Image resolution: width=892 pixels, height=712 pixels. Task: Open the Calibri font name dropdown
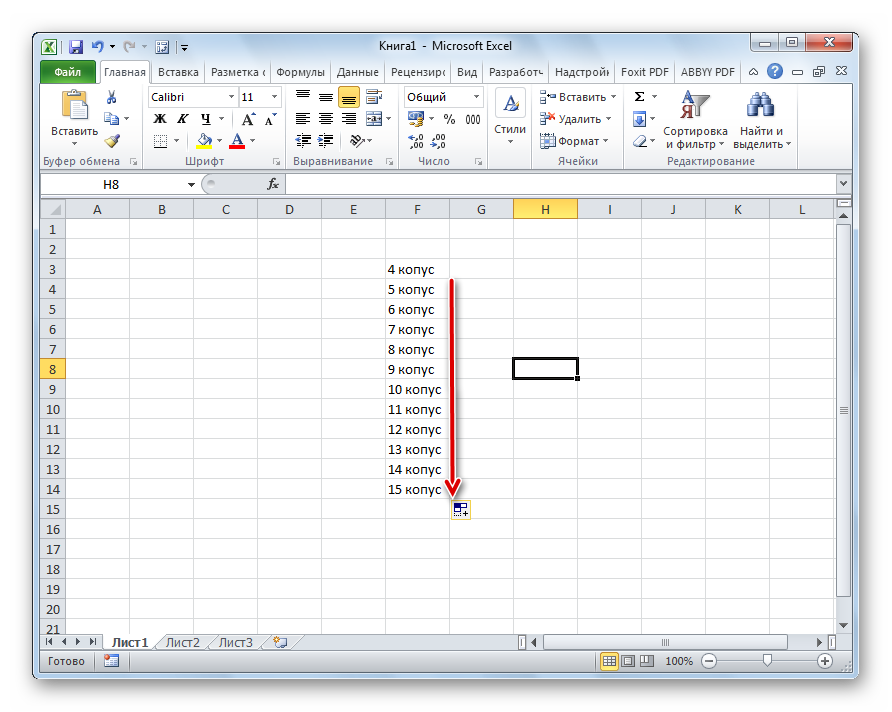[x=231, y=97]
